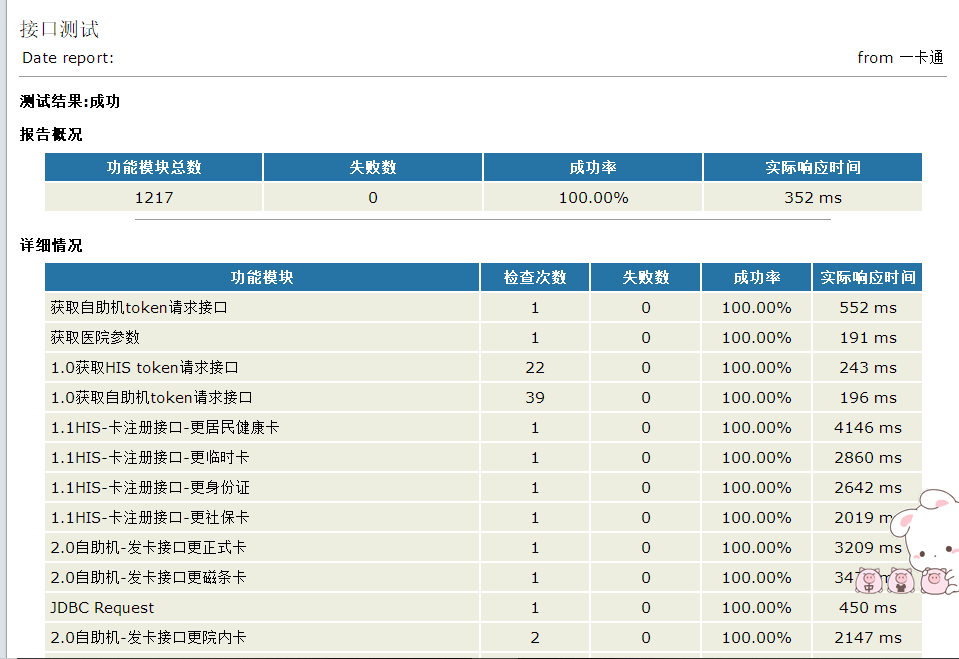Click check count 1 in 更身份证 row
Screen dimensions: 959x659
pyautogui.click(x=535, y=487)
